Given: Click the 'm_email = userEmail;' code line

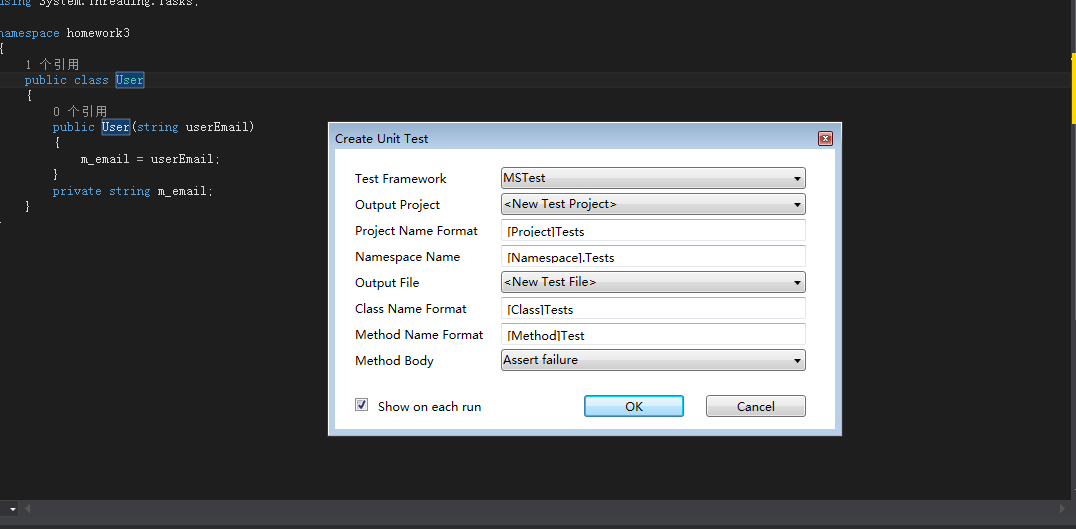Looking at the screenshot, I should (x=150, y=158).
